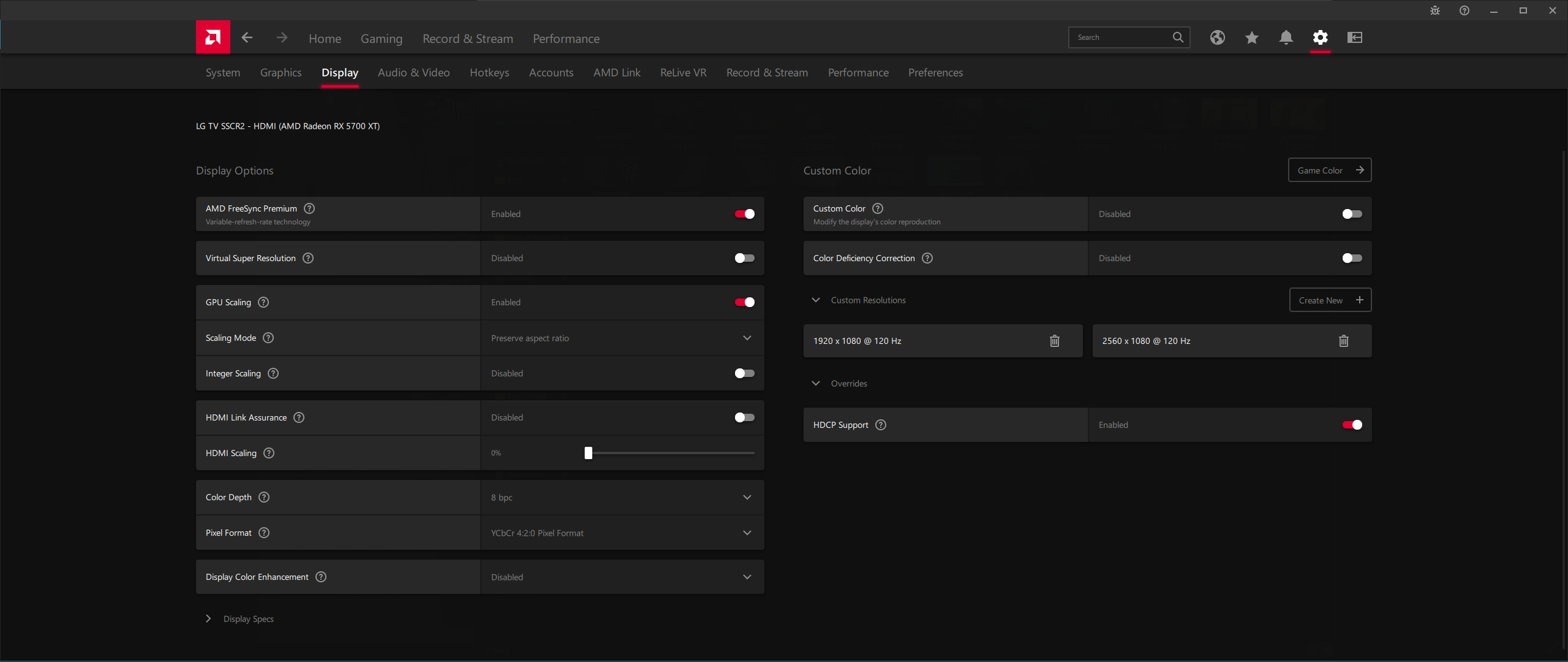Switch to the Graphics tab
Image resolution: width=1568 pixels, height=662 pixels.
(x=281, y=72)
